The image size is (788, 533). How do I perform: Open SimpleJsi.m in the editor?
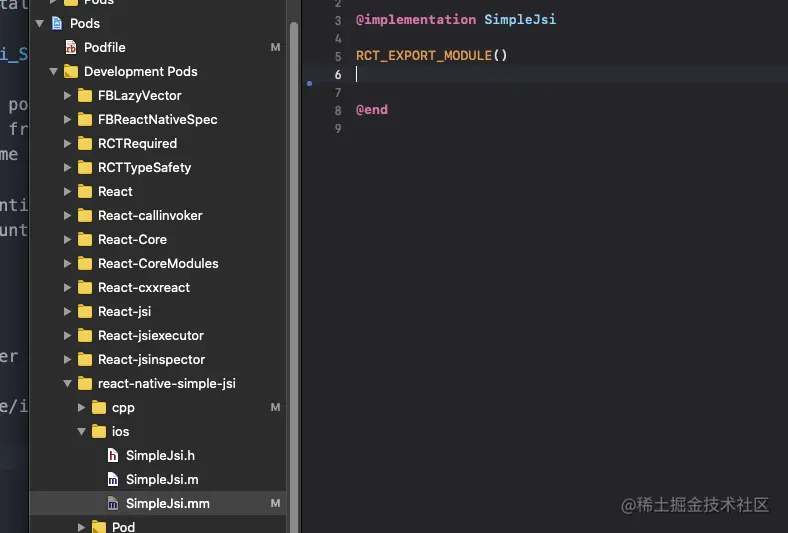[x=162, y=480]
